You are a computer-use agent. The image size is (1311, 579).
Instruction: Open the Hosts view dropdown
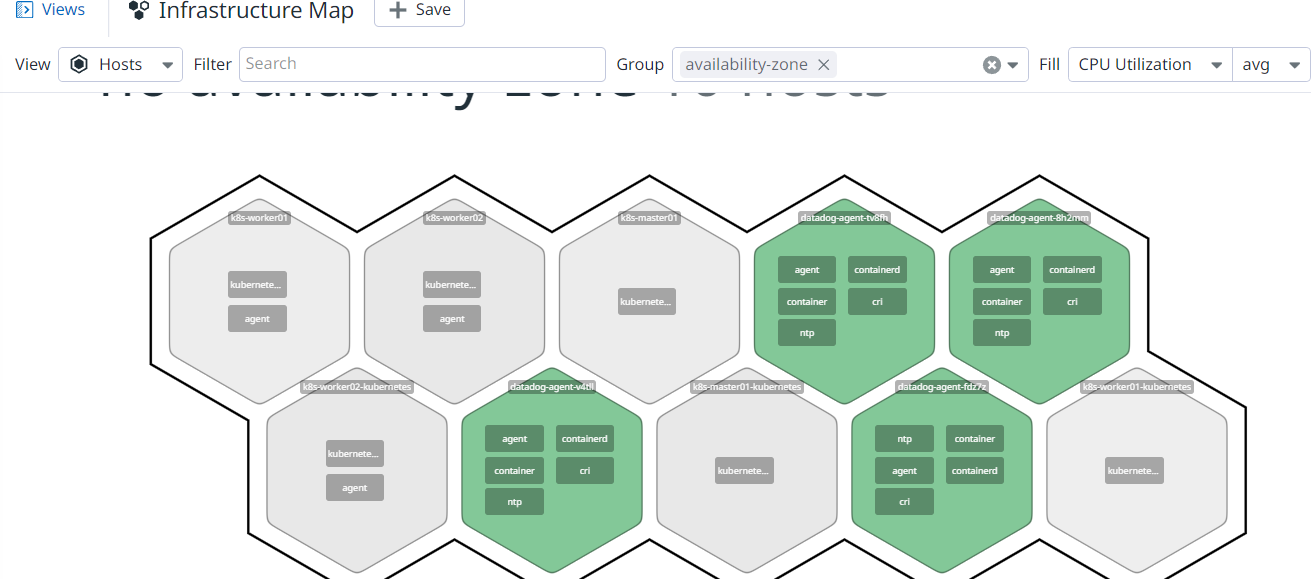(121, 64)
